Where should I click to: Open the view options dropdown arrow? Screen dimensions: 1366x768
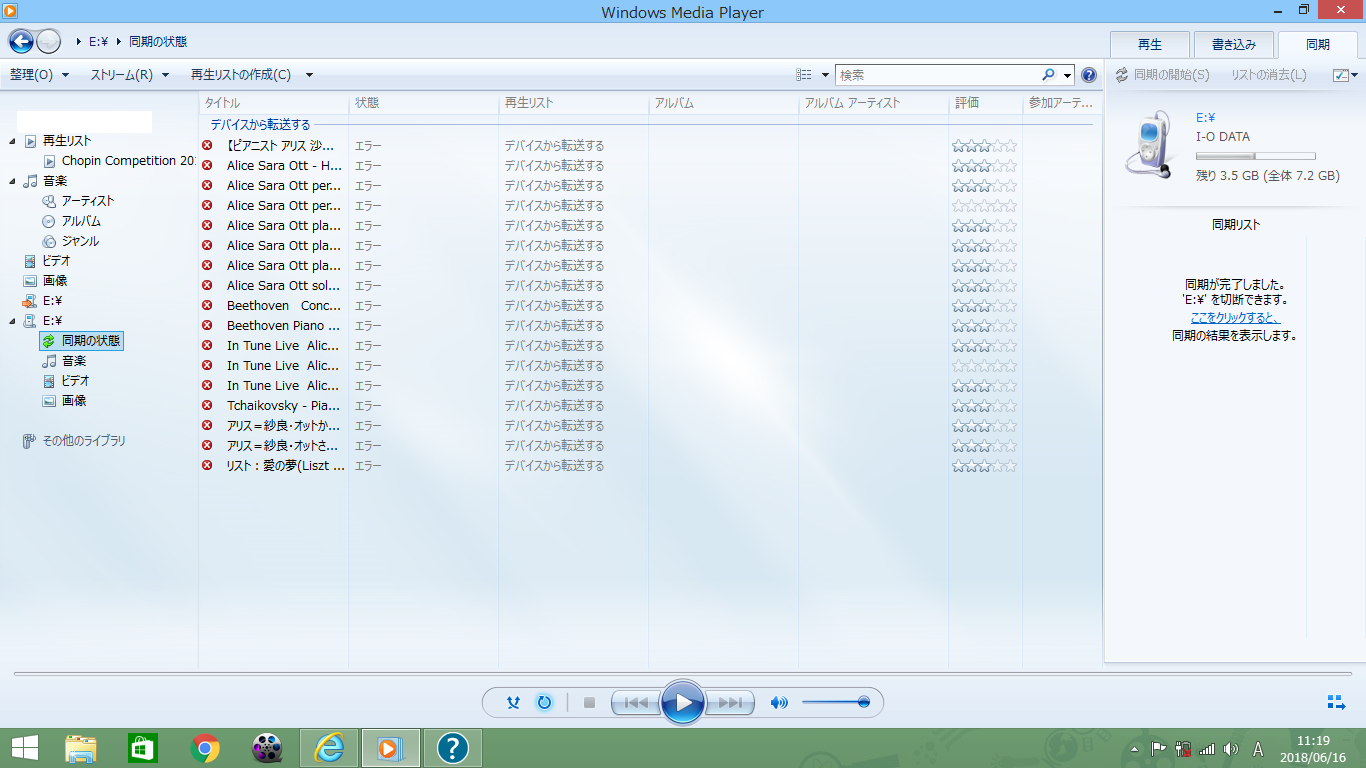coord(825,75)
